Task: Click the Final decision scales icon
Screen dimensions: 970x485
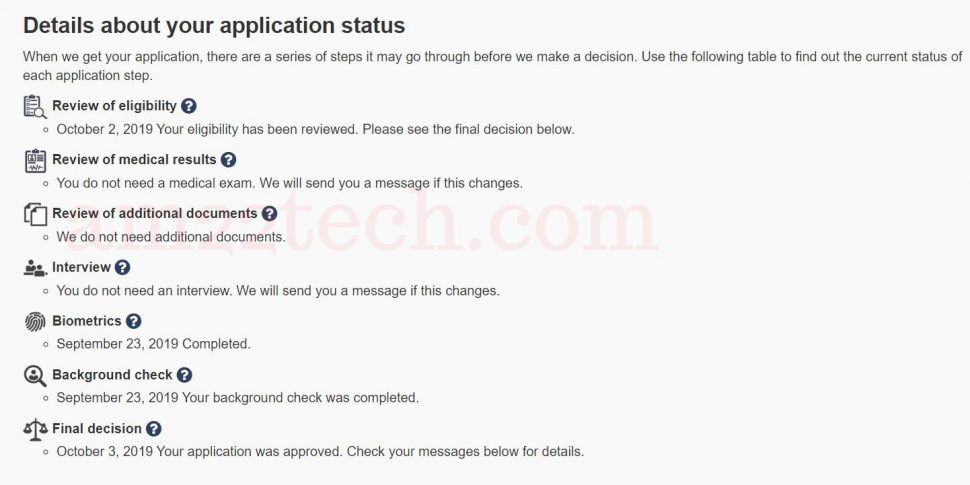Action: (35, 429)
